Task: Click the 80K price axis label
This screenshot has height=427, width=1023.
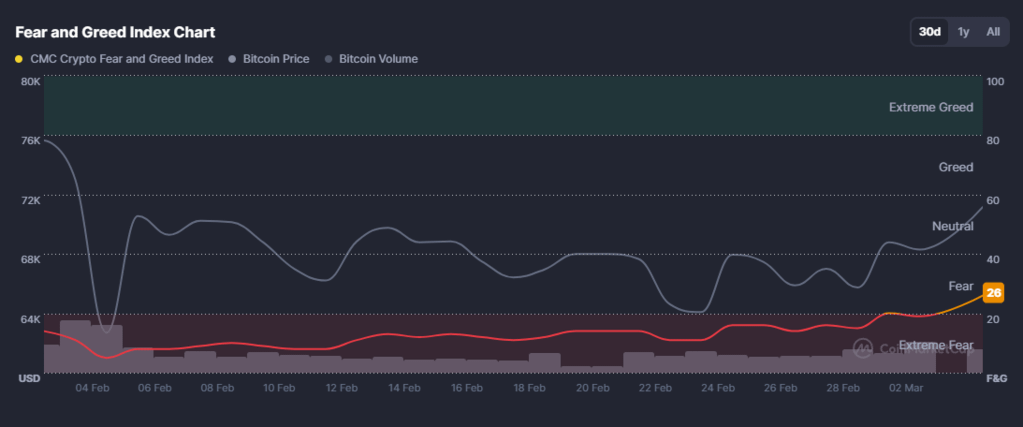Action: [30, 82]
